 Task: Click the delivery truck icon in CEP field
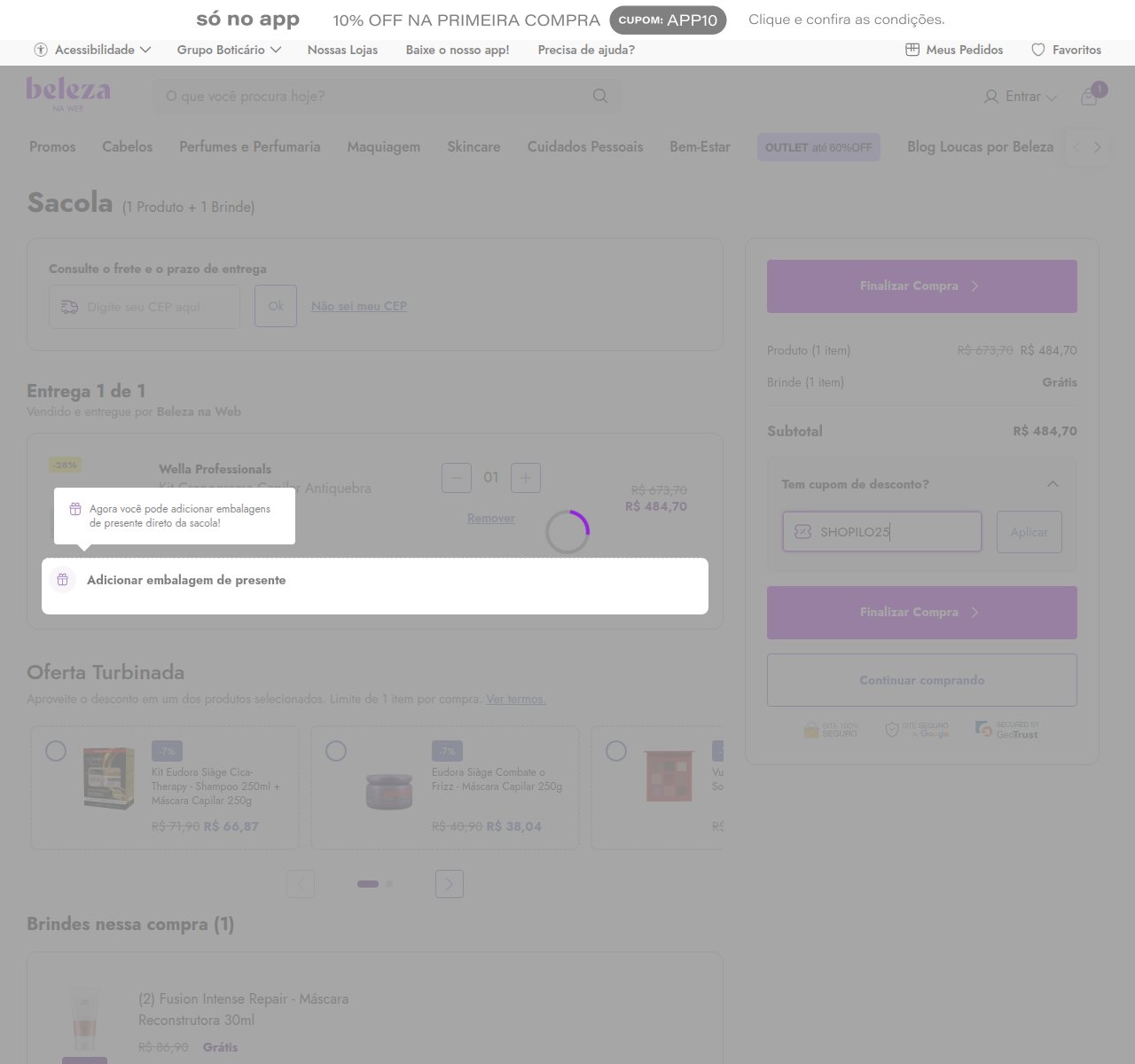click(x=69, y=307)
